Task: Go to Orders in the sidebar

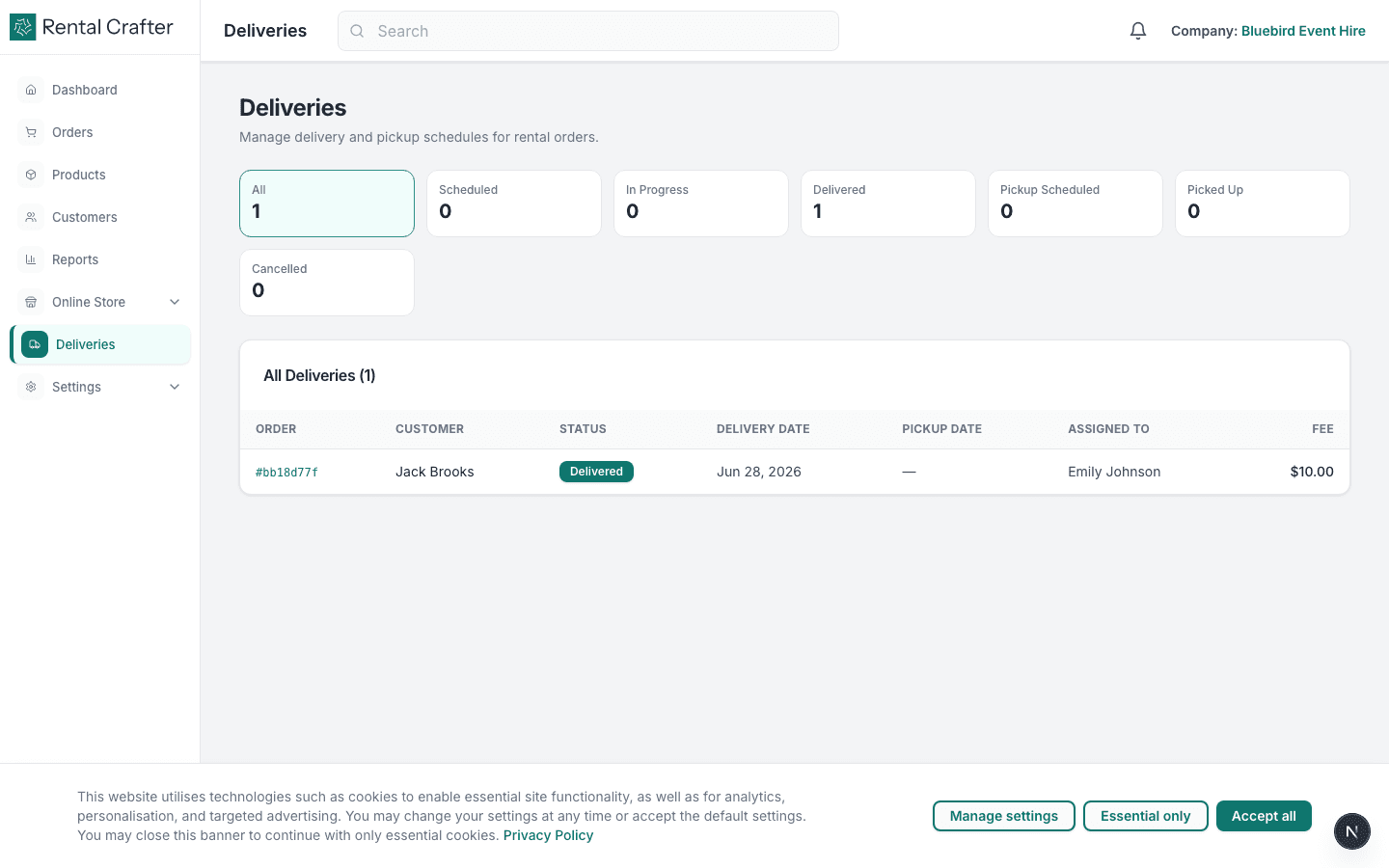Action: [x=100, y=132]
